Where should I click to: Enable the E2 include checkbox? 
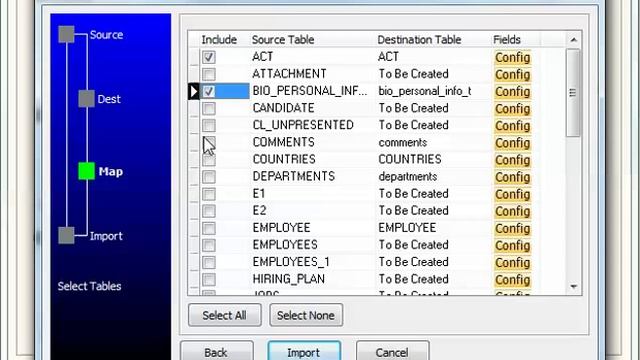point(209,211)
